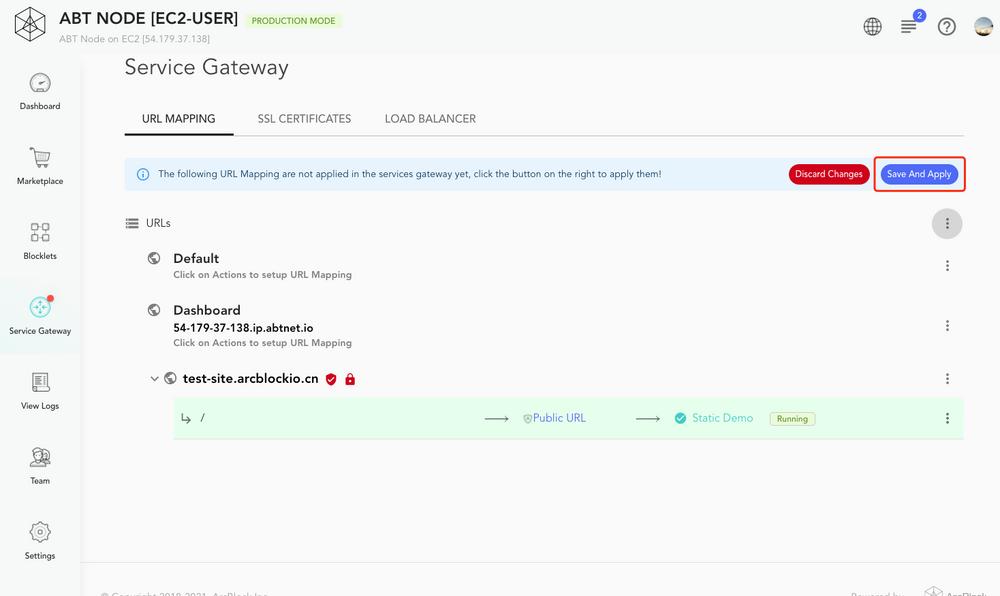Collapse the test-site.arcblockio.cn rule list
The width and height of the screenshot is (1000, 596).
click(154, 379)
